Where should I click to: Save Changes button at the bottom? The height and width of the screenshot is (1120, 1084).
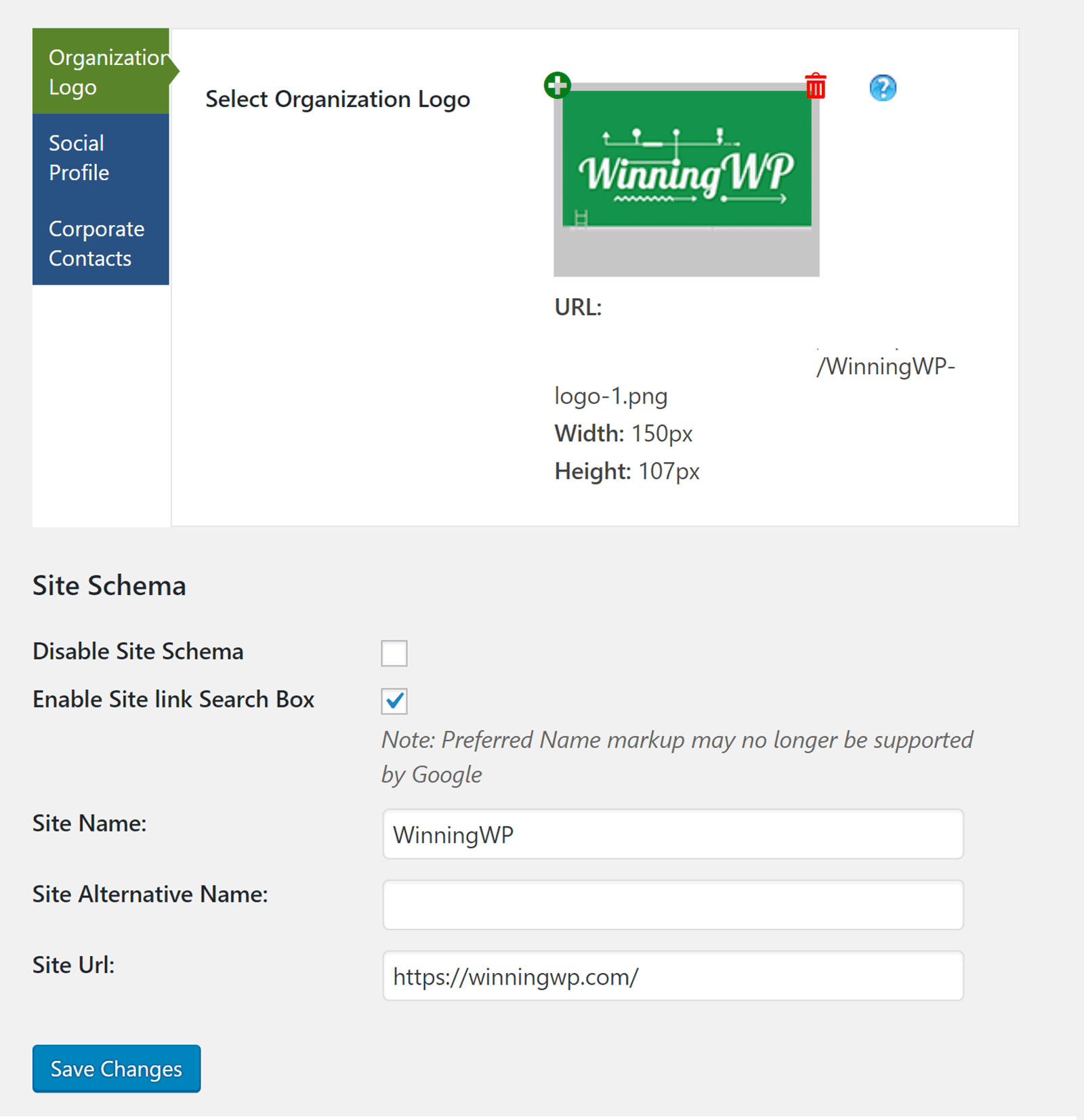coord(117,1069)
